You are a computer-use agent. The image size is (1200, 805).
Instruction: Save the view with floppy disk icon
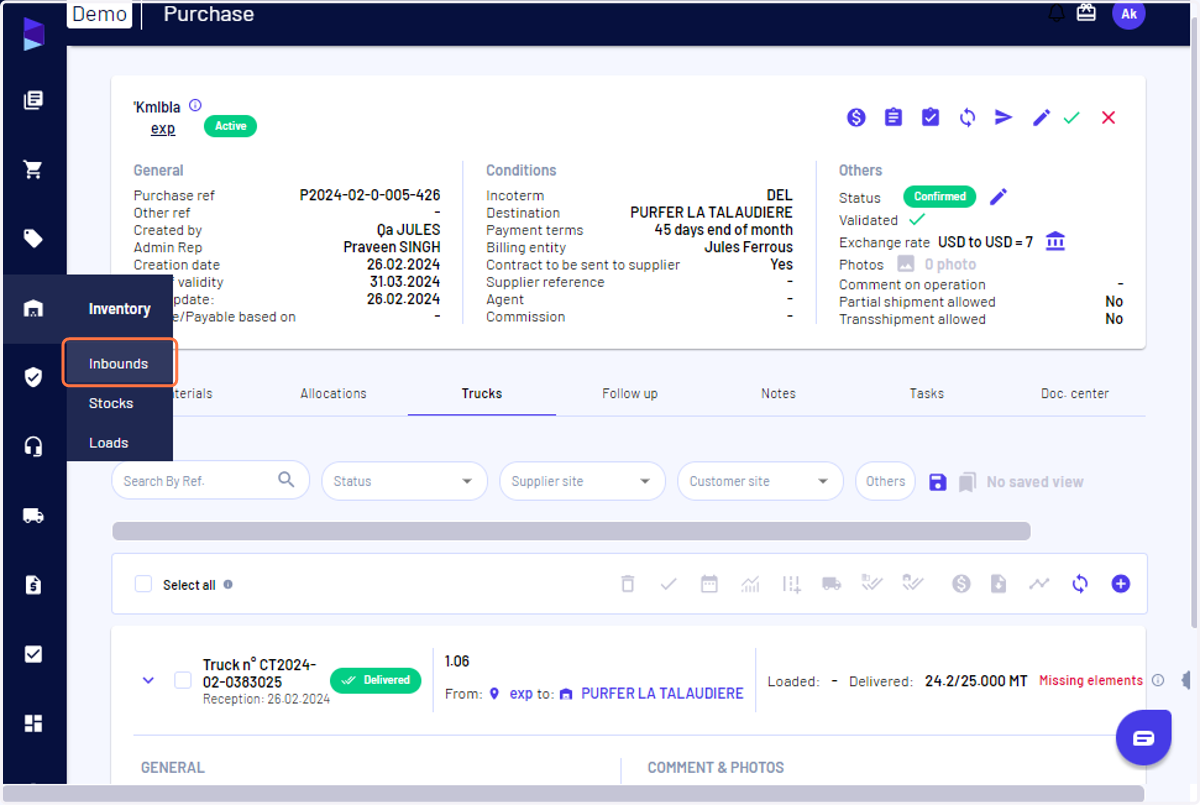coord(937,482)
